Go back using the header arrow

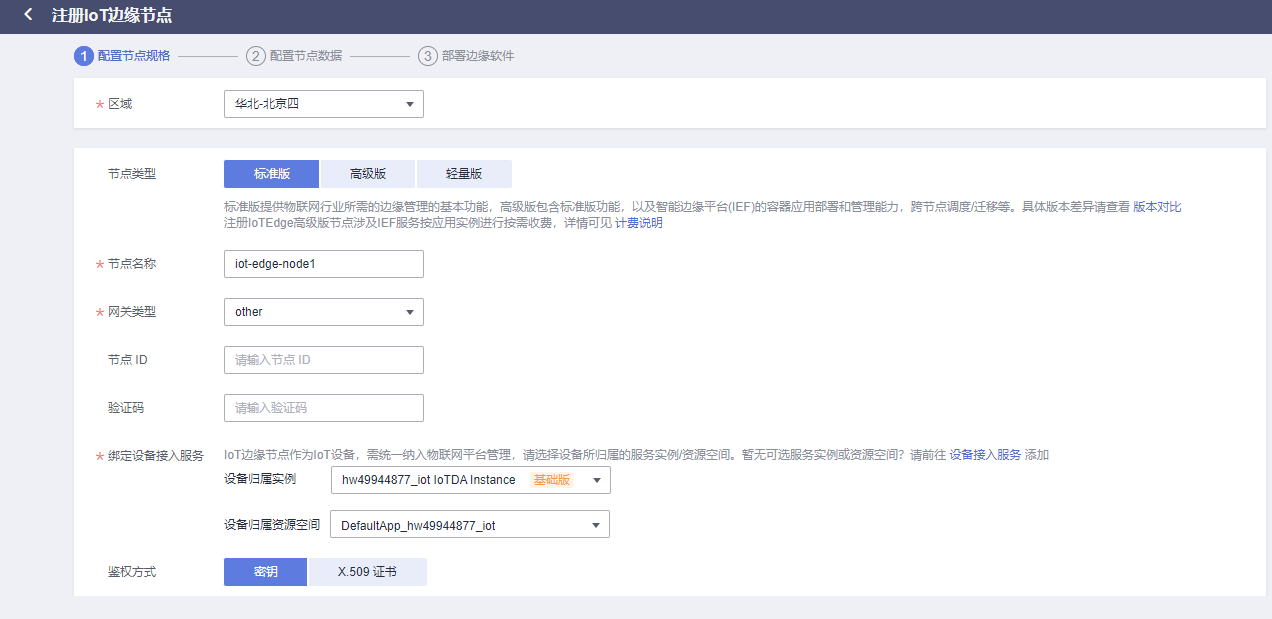coord(28,15)
